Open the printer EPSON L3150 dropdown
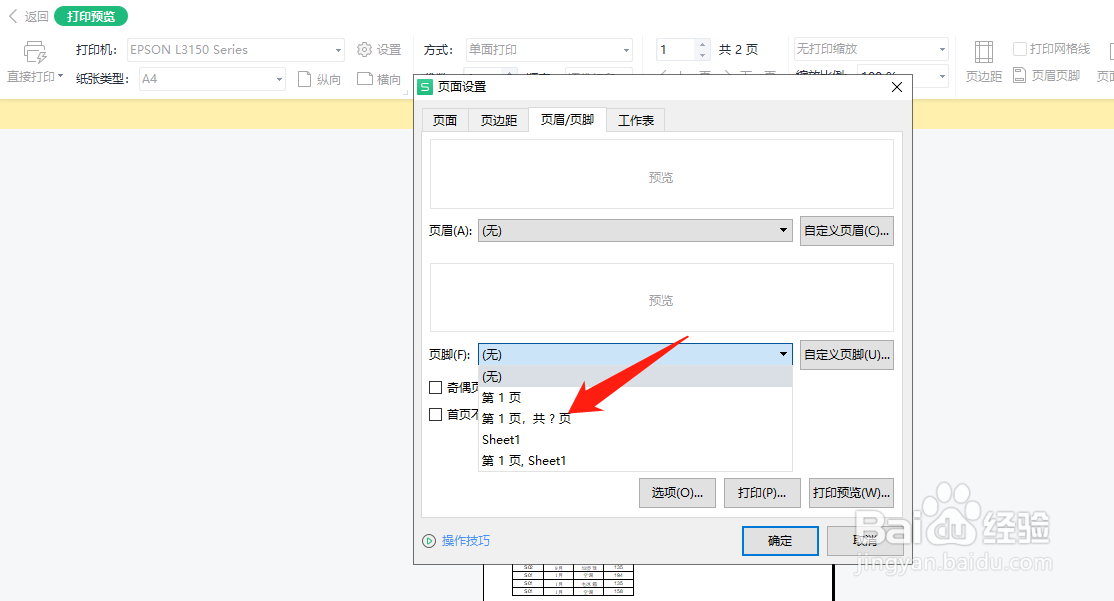The image size is (1114, 601). tap(340, 48)
